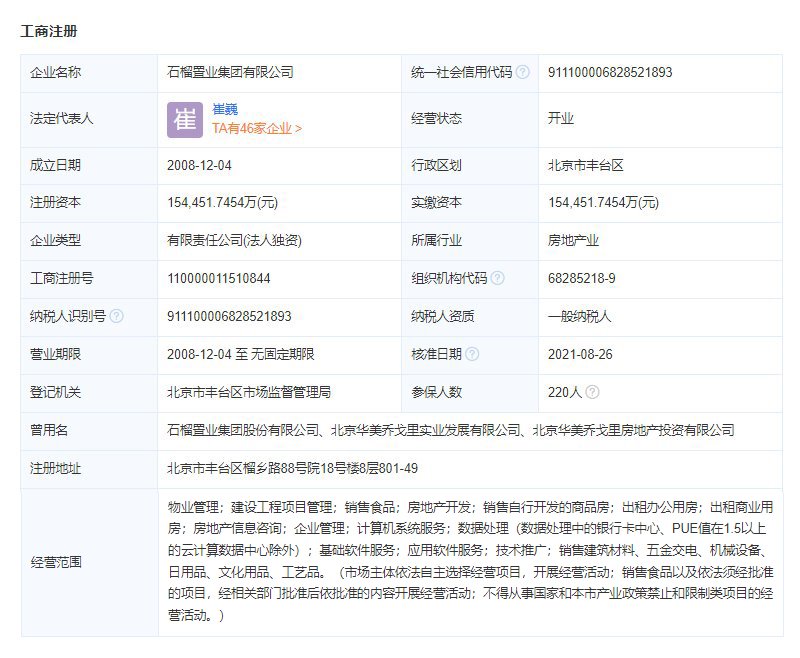Open legal representative 崔巍's profile link
Image resolution: width=800 pixels, height=658 pixels.
click(x=225, y=109)
